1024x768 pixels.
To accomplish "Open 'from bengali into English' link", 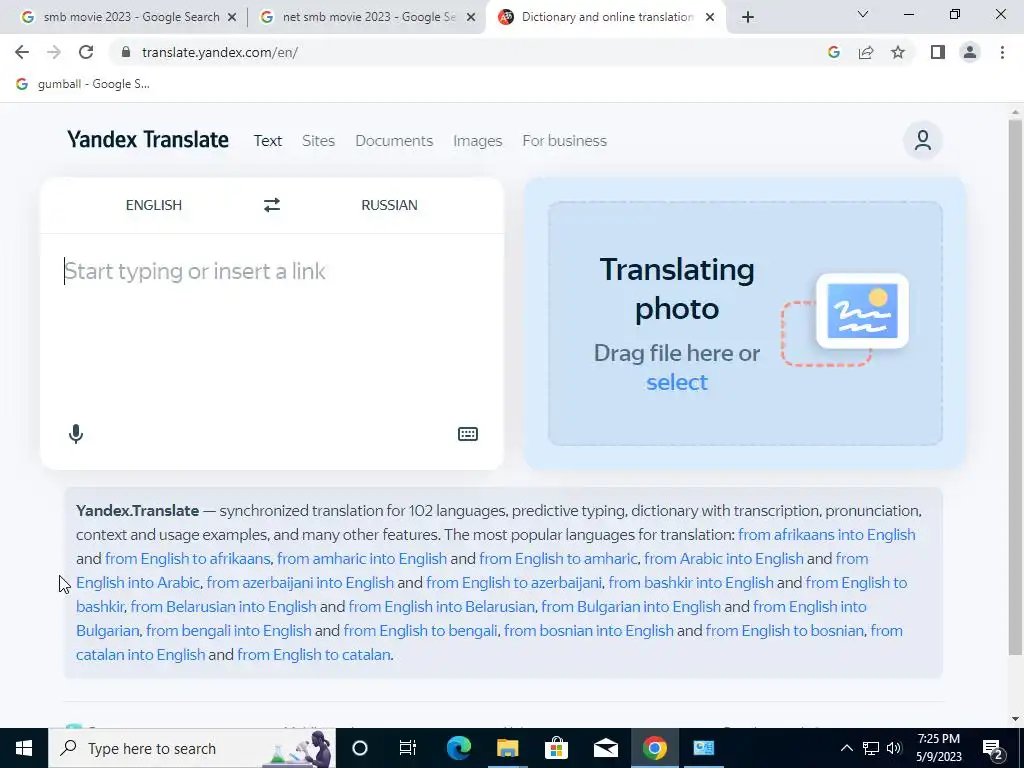I will [229, 631].
